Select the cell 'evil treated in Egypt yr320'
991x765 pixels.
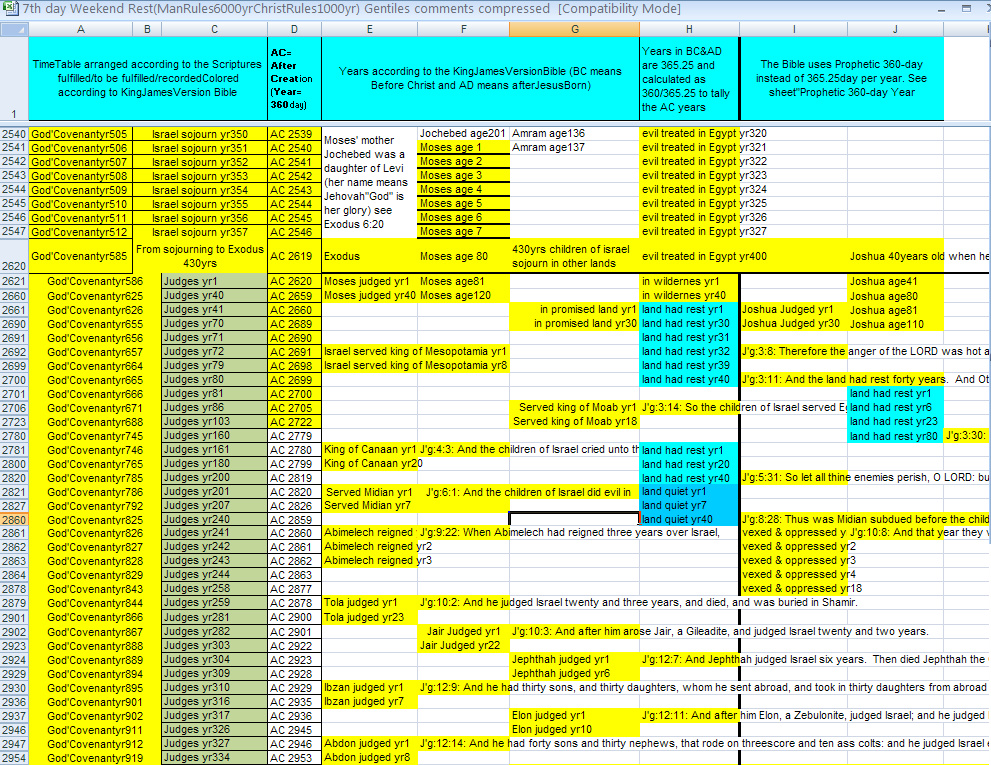coord(690,133)
